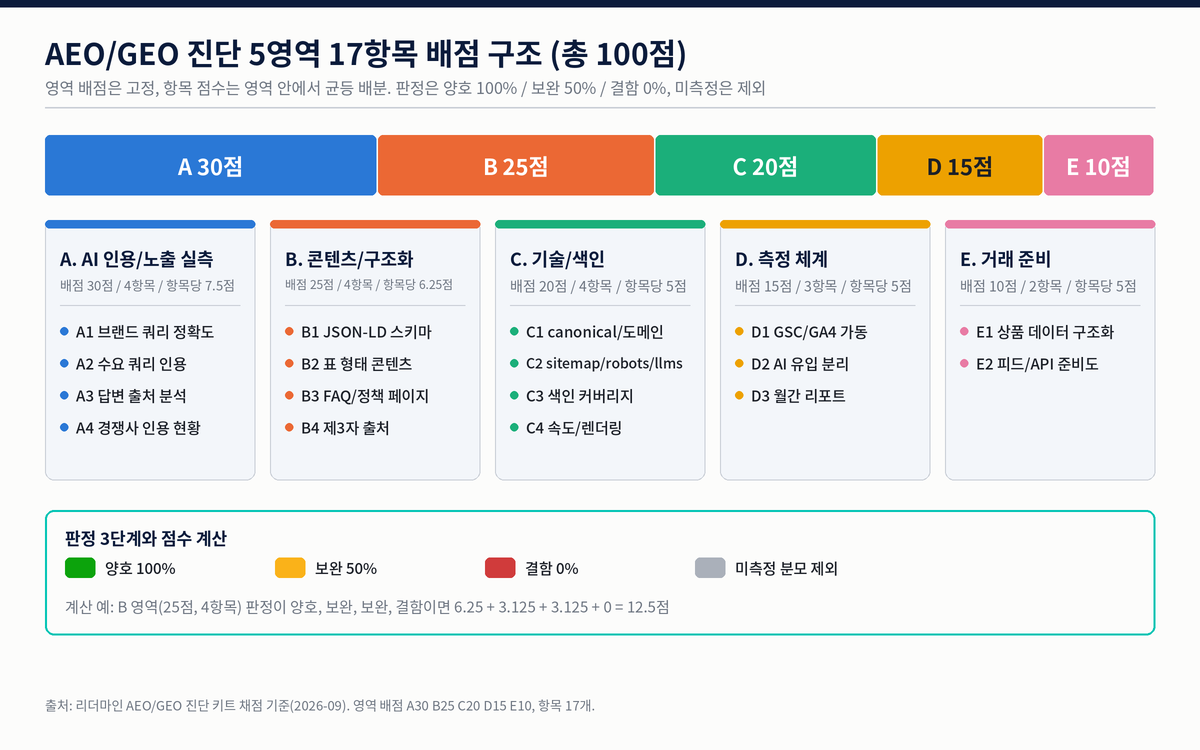Click B4 제3자 출처 item

337,428
